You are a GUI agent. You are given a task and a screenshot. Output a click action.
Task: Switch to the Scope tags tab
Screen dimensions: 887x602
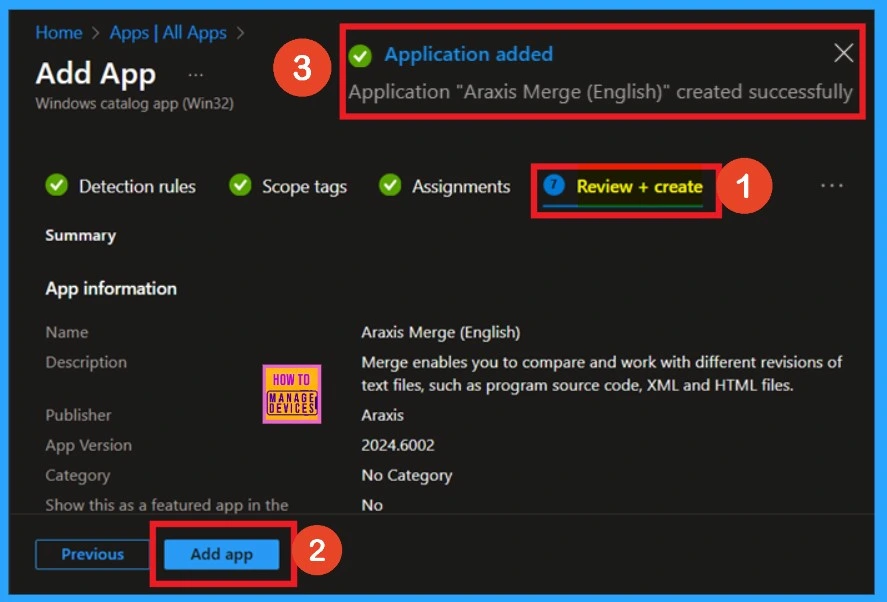coord(304,187)
